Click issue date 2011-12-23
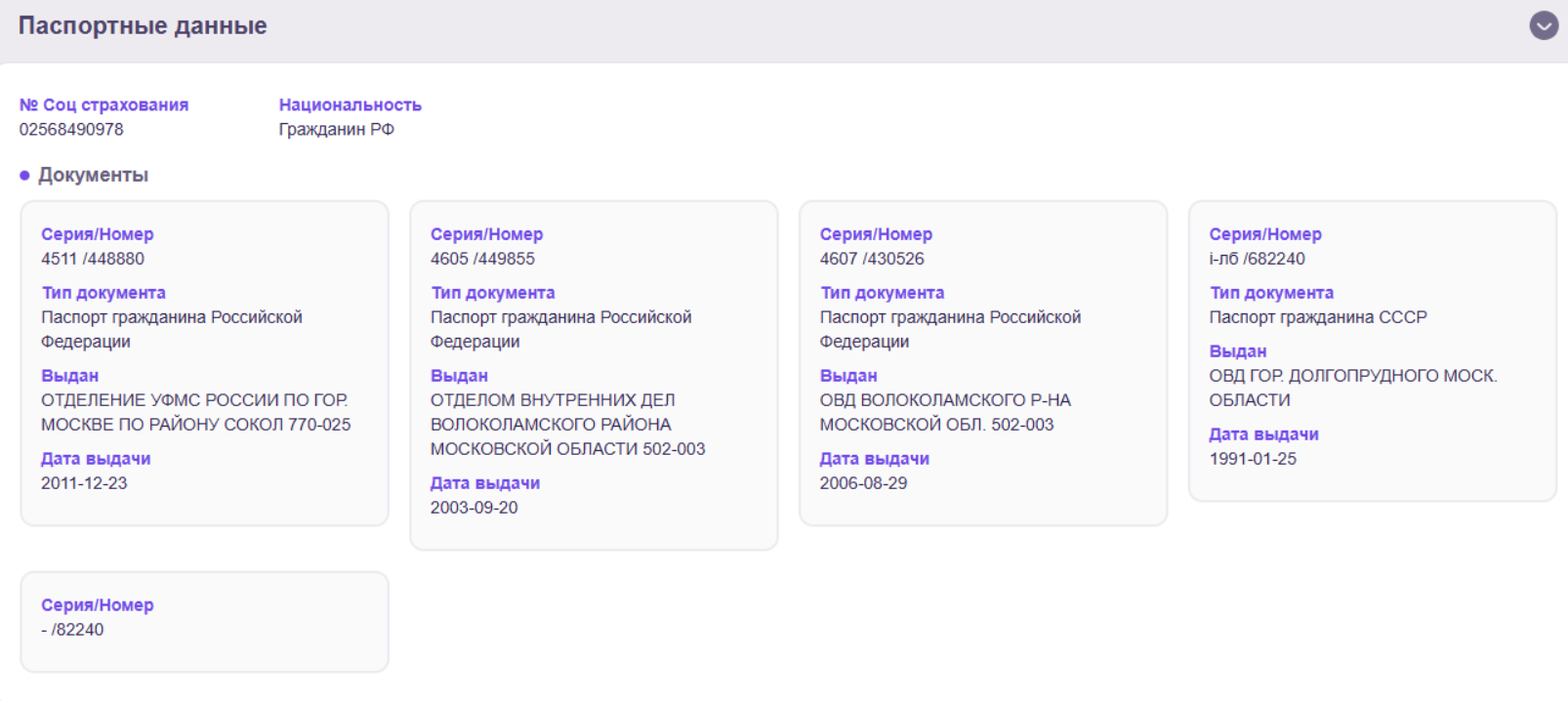1568x701 pixels. point(84,483)
